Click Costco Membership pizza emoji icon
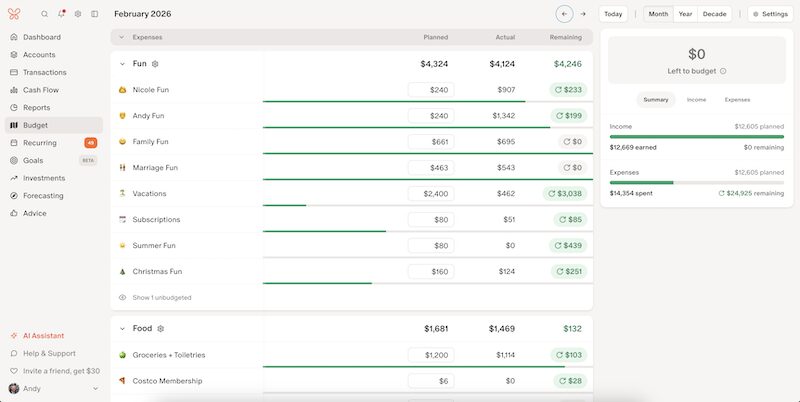Image resolution: width=800 pixels, height=402 pixels. (122, 381)
